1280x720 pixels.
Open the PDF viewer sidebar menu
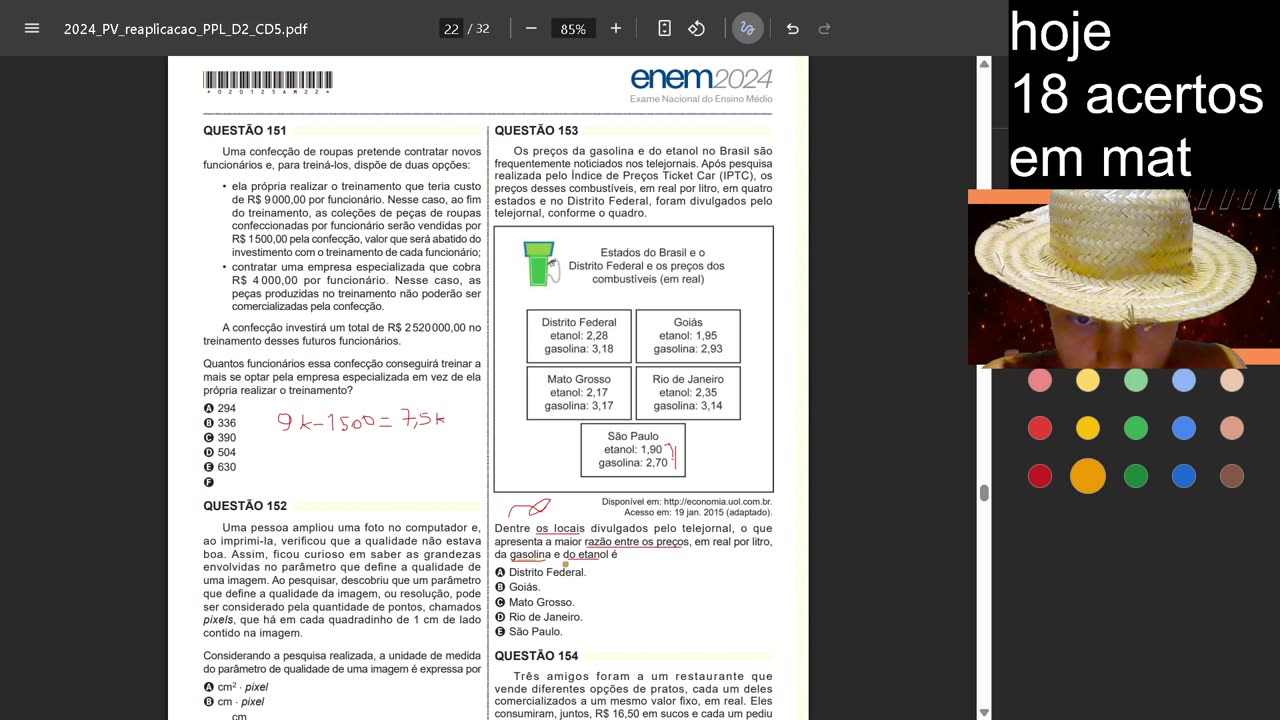[x=32, y=28]
